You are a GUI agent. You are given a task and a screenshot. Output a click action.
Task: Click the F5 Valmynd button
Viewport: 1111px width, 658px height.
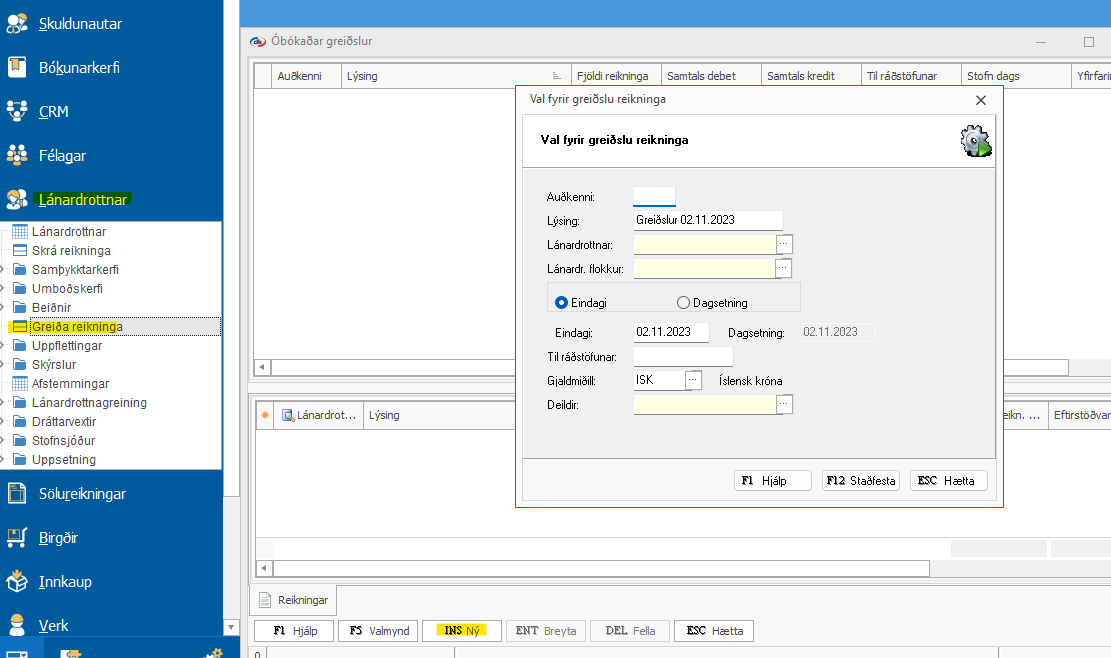[x=378, y=631]
